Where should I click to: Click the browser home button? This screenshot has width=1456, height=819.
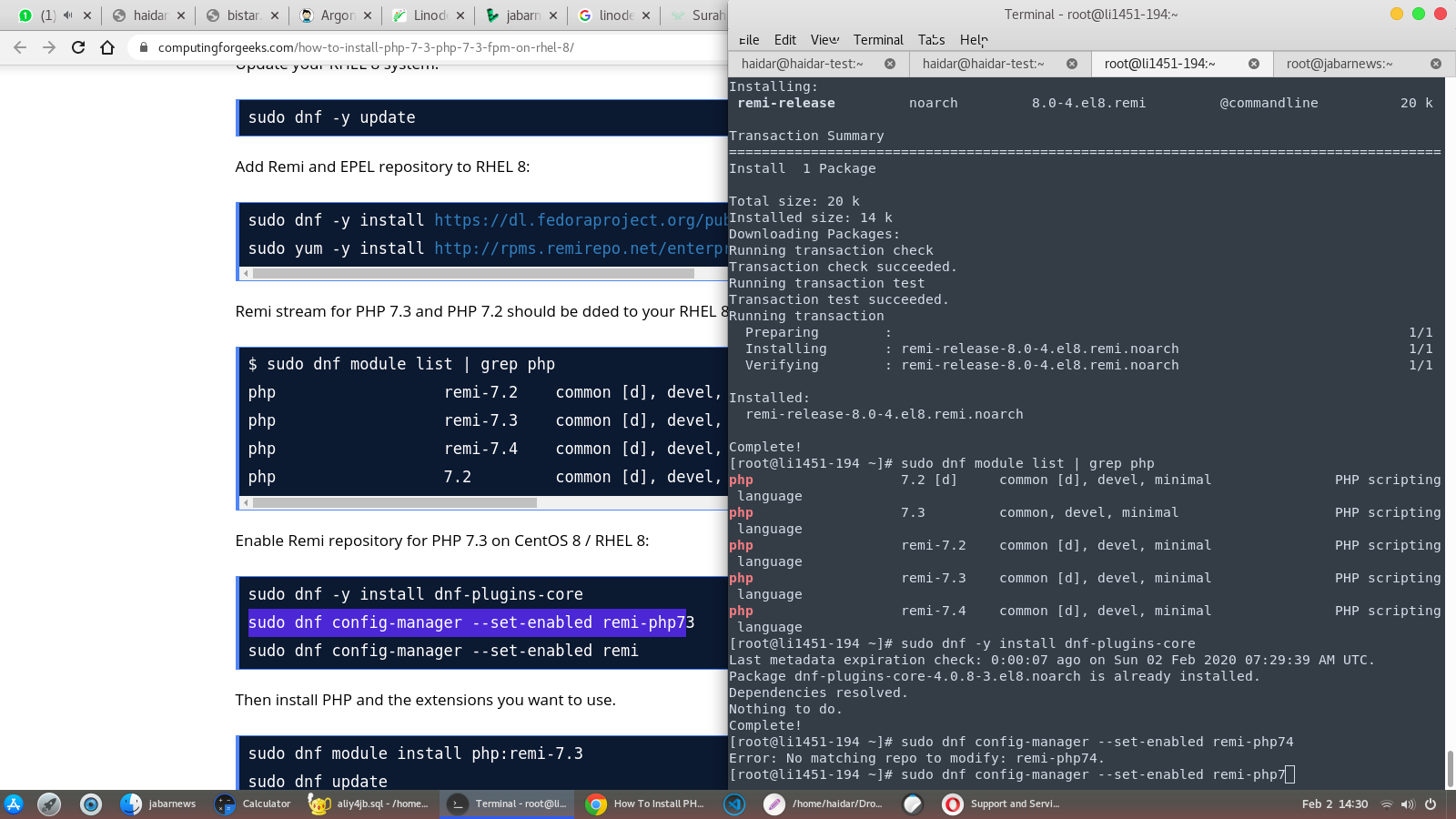[x=107, y=47]
